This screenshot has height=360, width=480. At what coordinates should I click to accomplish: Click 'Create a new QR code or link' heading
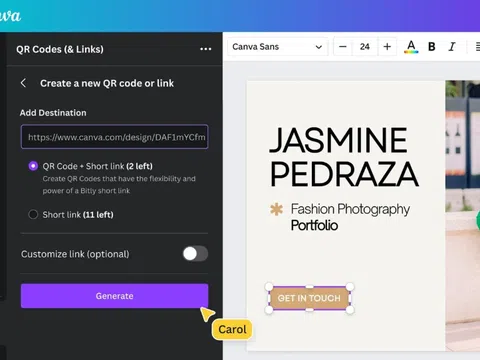(x=107, y=83)
